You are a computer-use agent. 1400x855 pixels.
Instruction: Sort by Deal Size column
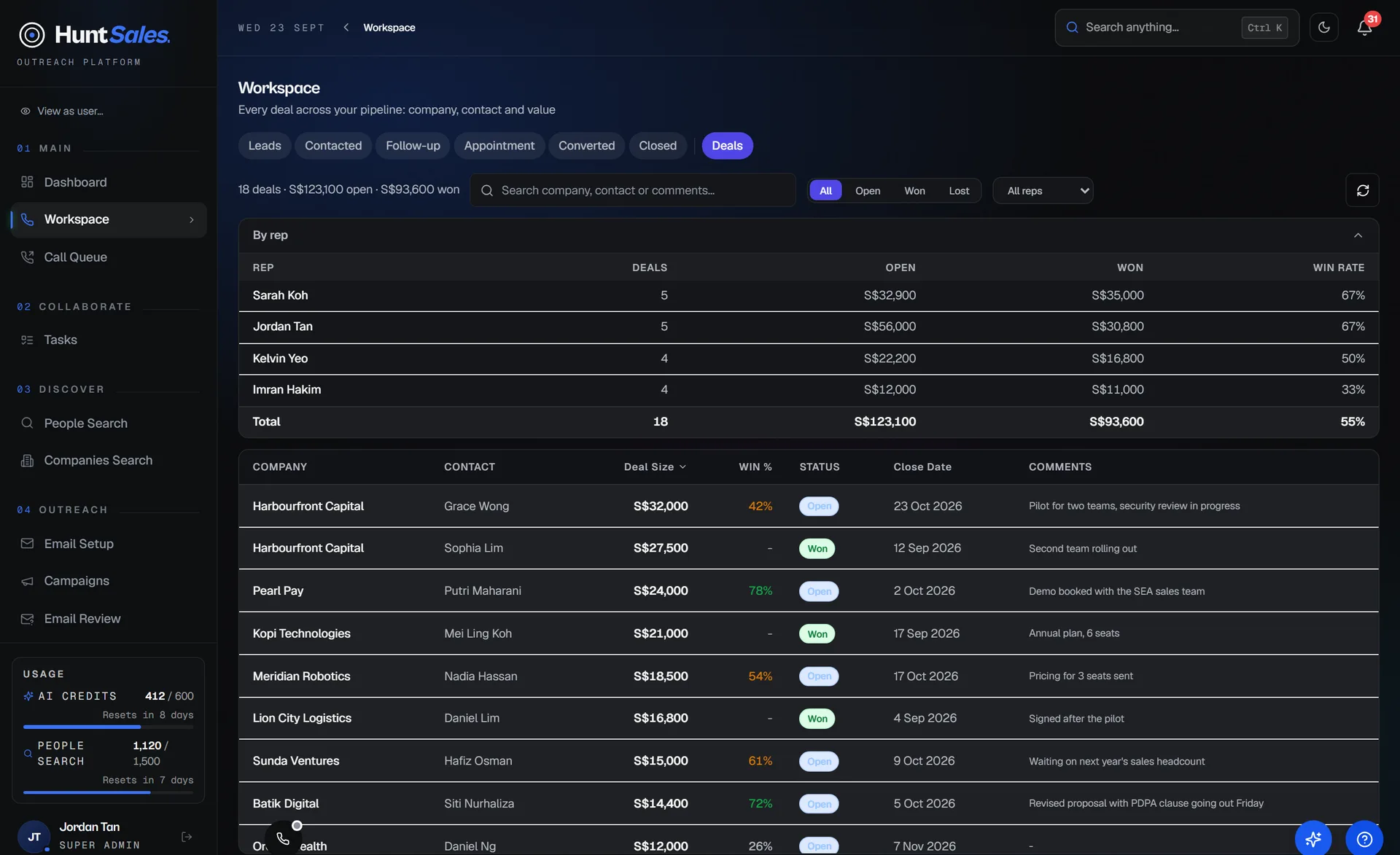[655, 467]
